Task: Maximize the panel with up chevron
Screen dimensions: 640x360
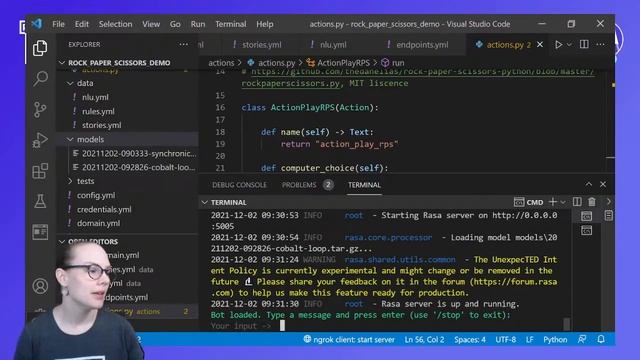Action: [x=589, y=184]
